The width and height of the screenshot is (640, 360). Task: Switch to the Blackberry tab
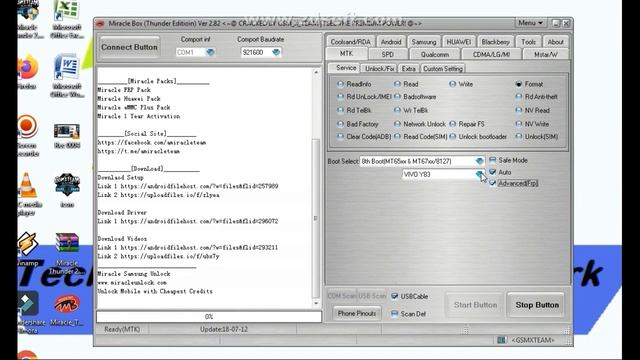[496, 42]
